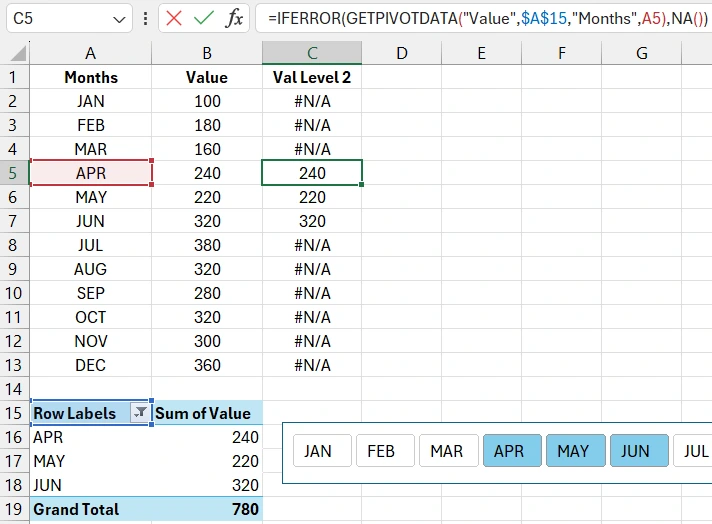Click the Cancel (X) formula icon
This screenshot has width=712, height=524.
click(175, 18)
